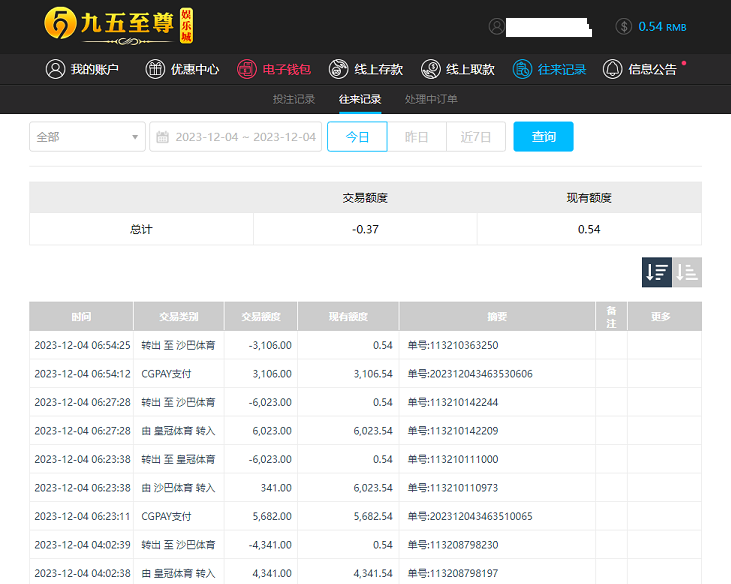This screenshot has width=731, height=584.
Task: Go to 线上存款 deposit page
Action: tap(366, 70)
